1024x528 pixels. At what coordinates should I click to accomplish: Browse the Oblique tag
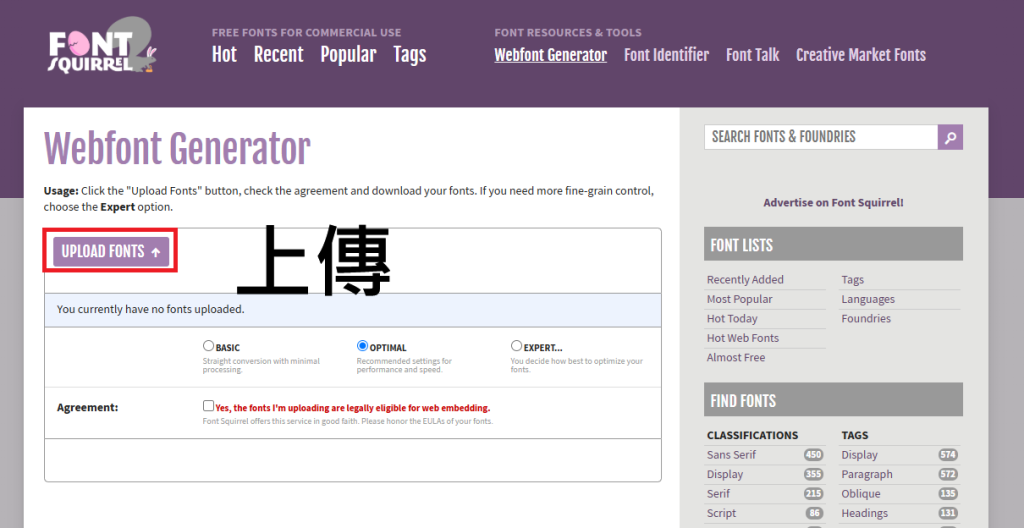pyautogui.click(x=861, y=494)
